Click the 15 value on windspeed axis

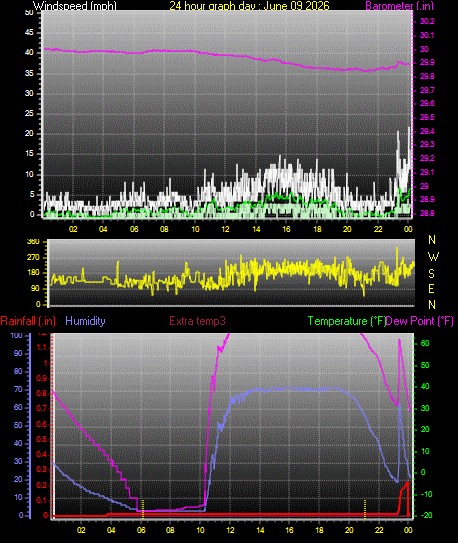[29, 153]
